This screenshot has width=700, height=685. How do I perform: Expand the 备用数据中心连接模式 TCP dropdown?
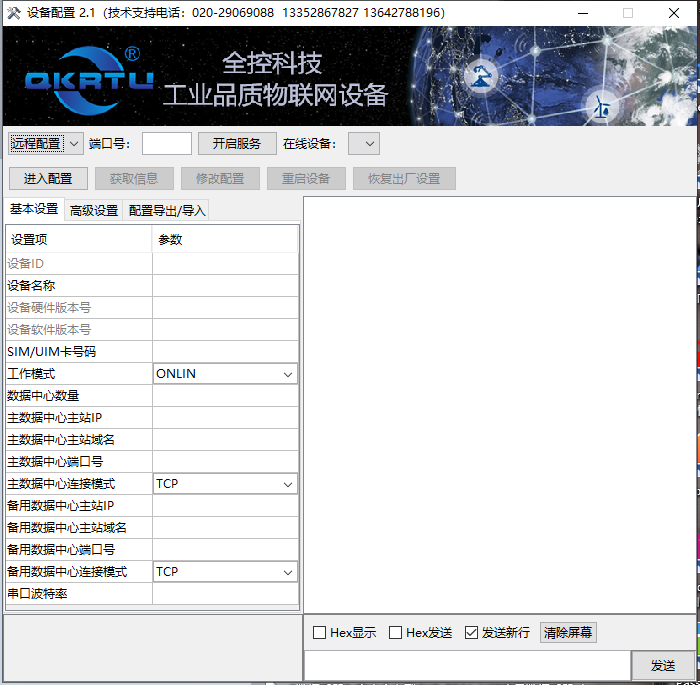point(225,572)
